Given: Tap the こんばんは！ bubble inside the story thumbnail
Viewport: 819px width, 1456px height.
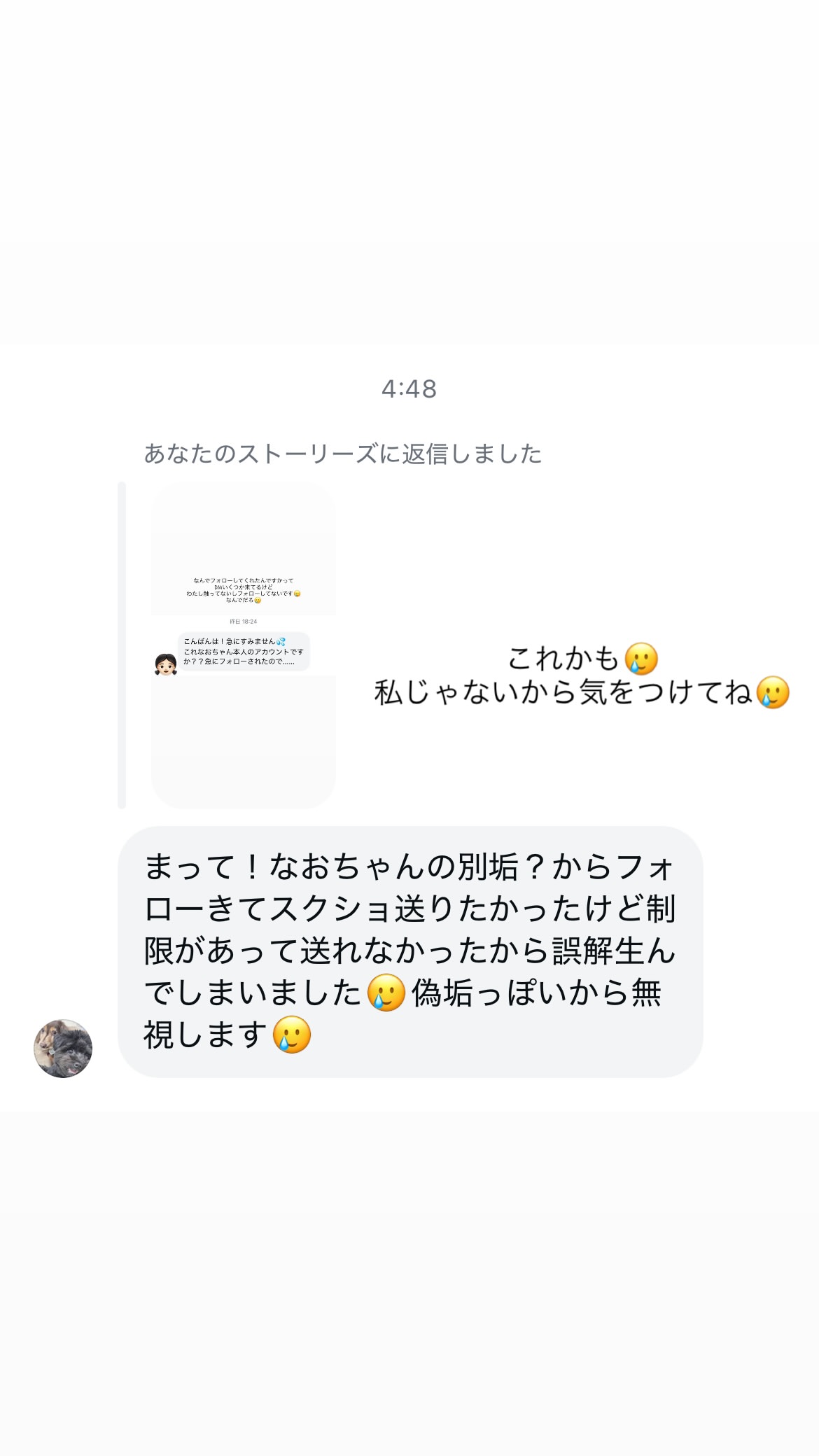Looking at the screenshot, I should (243, 652).
